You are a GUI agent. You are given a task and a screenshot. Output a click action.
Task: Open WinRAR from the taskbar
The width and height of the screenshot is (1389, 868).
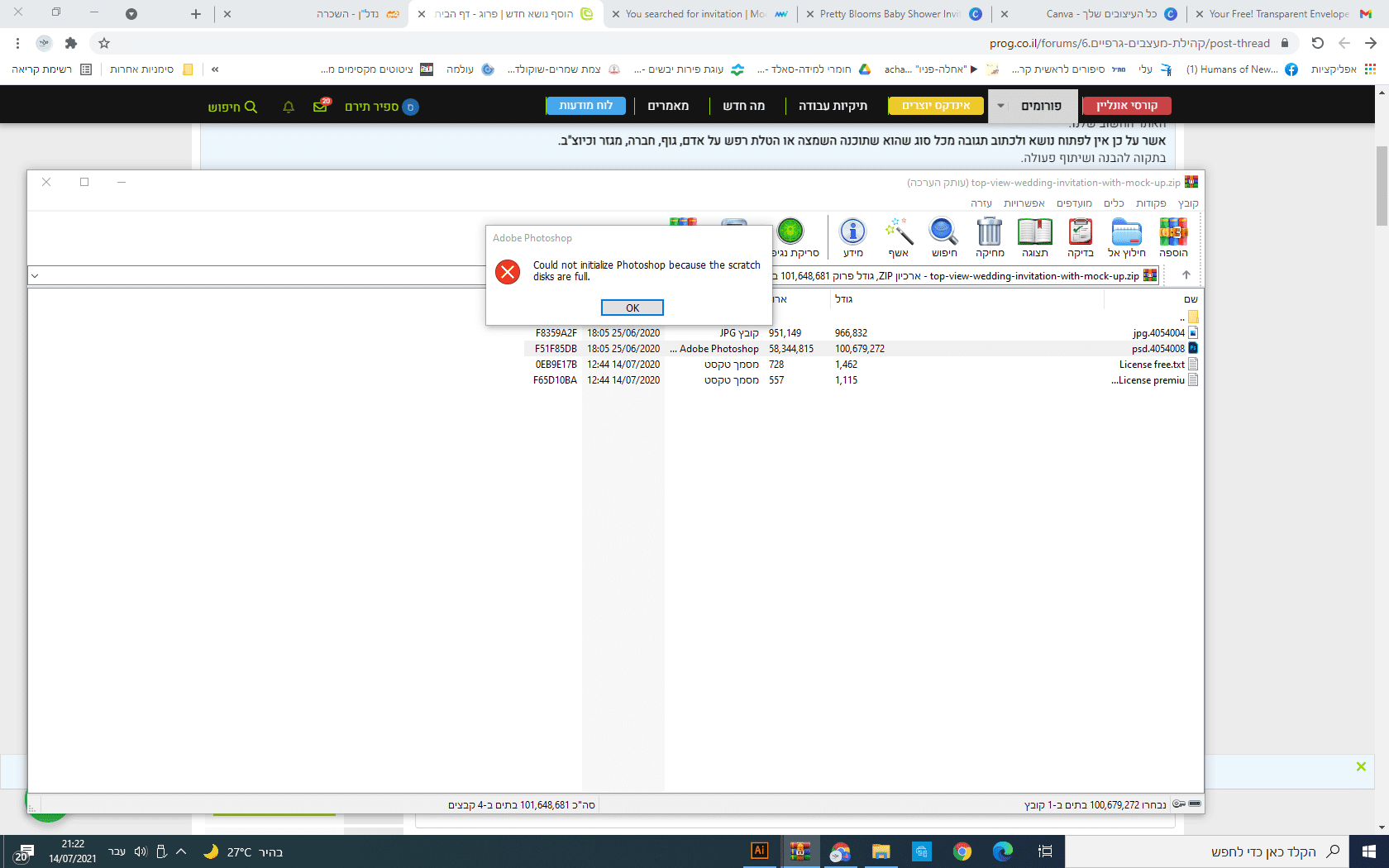800,851
